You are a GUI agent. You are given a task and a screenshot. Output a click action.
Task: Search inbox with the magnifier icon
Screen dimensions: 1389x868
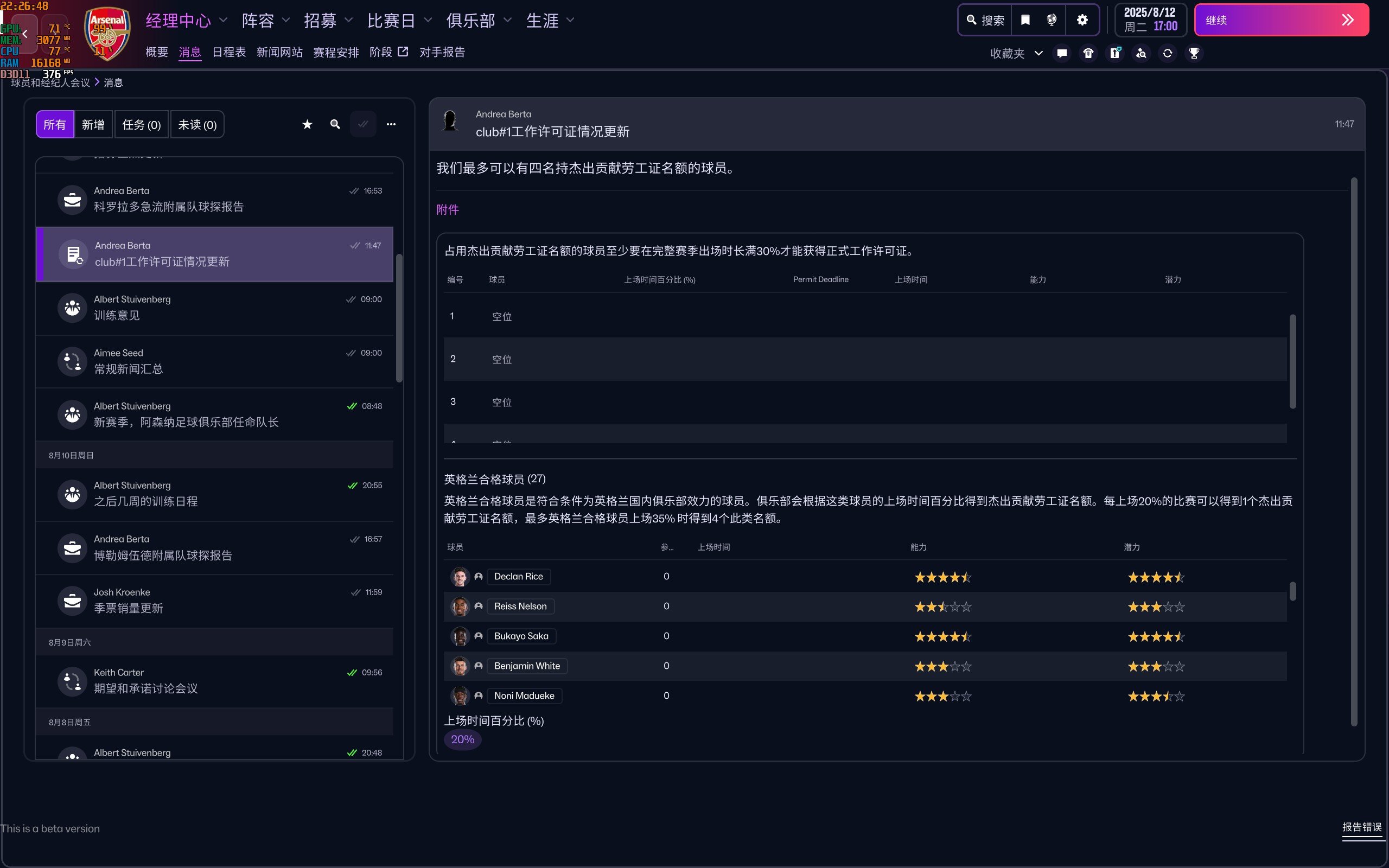[x=335, y=124]
